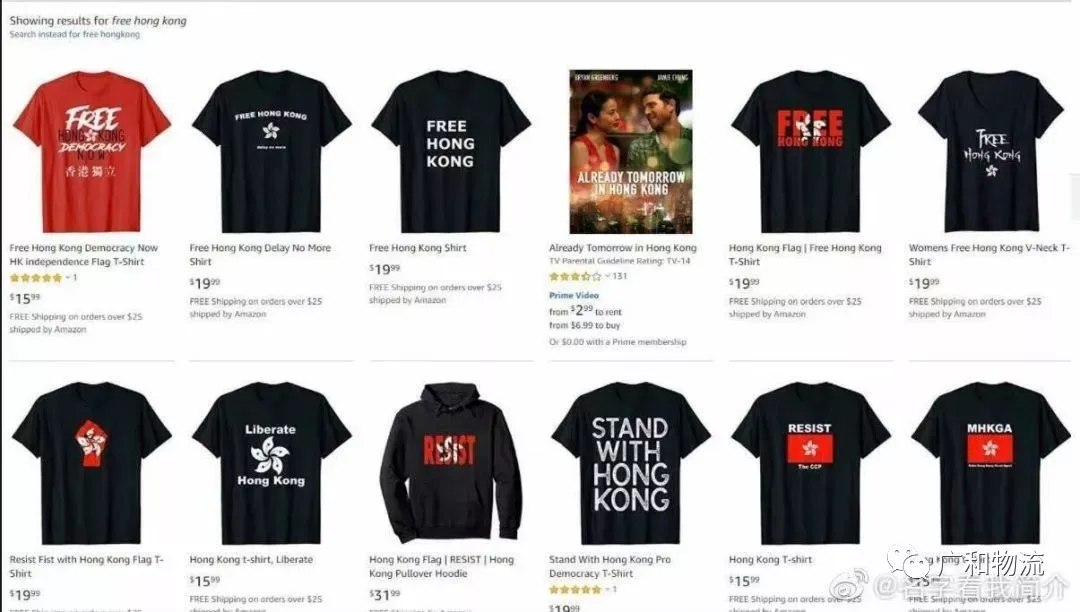Click the Liberate Hong Kong shirt thumbnail

coord(271,463)
